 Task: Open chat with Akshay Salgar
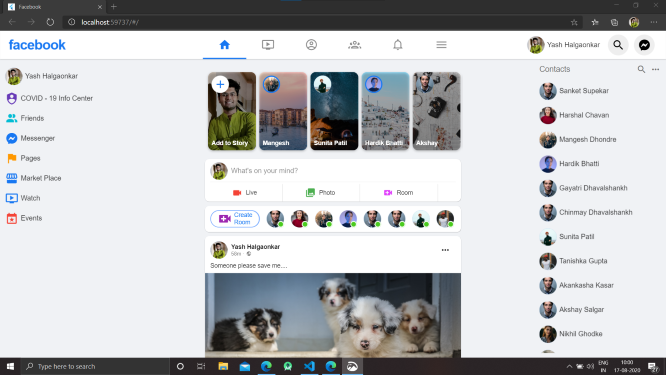[x=572, y=310]
